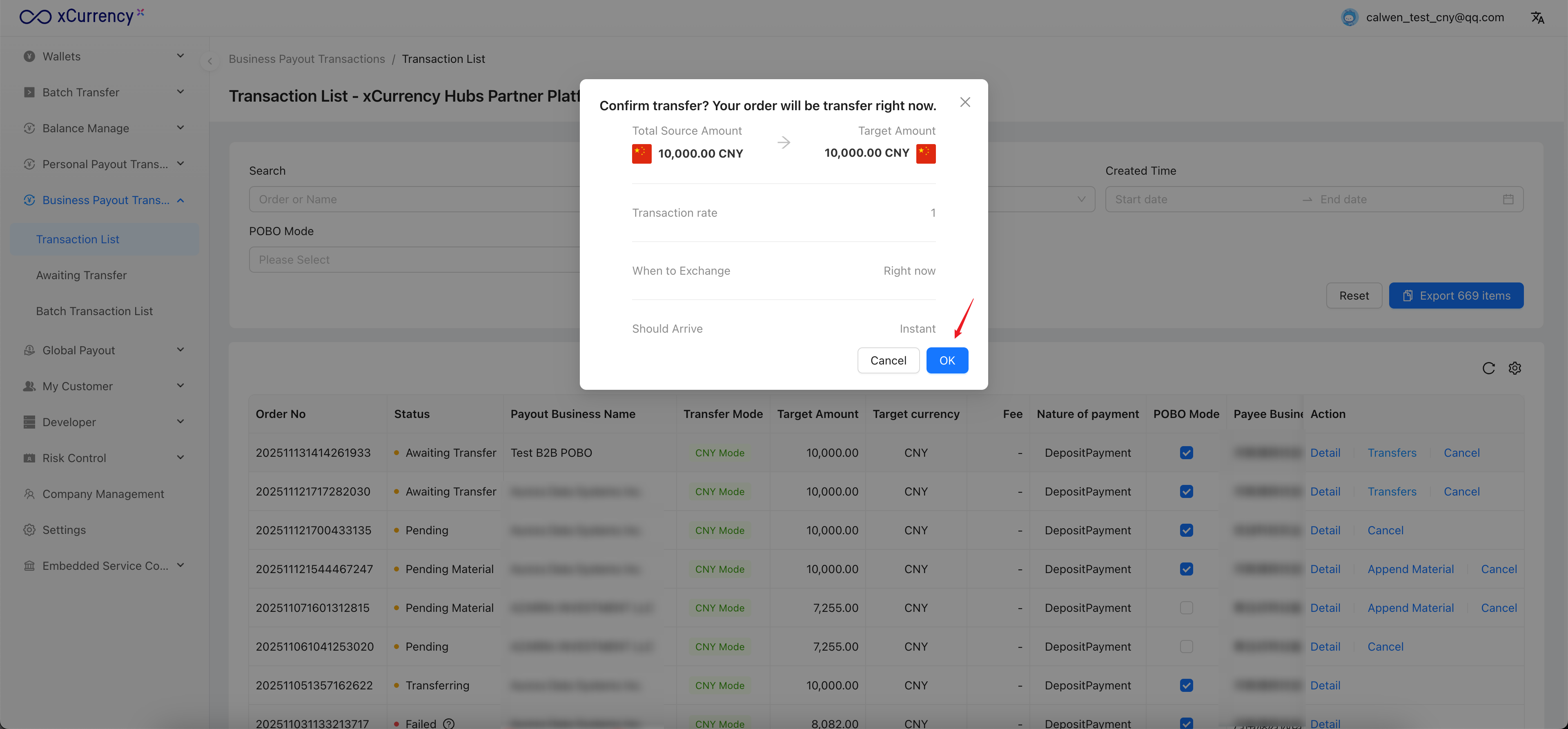This screenshot has width=1568, height=729.
Task: Open Awaiting Transfer submenu item
Action: [x=82, y=275]
